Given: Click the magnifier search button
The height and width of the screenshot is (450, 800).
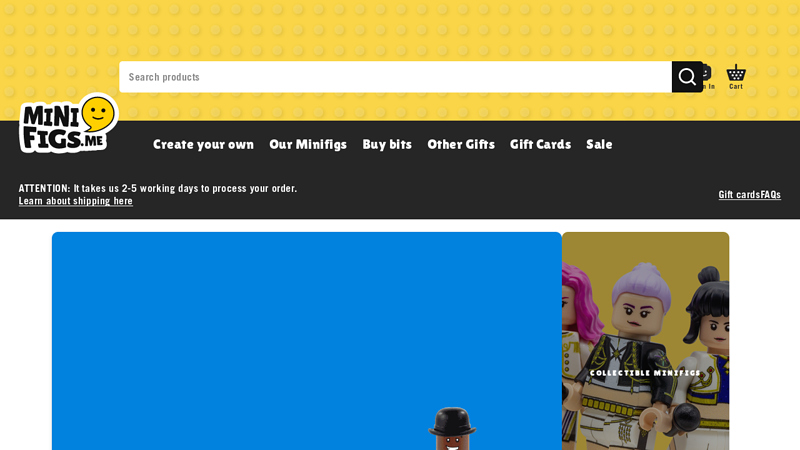Looking at the screenshot, I should pos(687,77).
